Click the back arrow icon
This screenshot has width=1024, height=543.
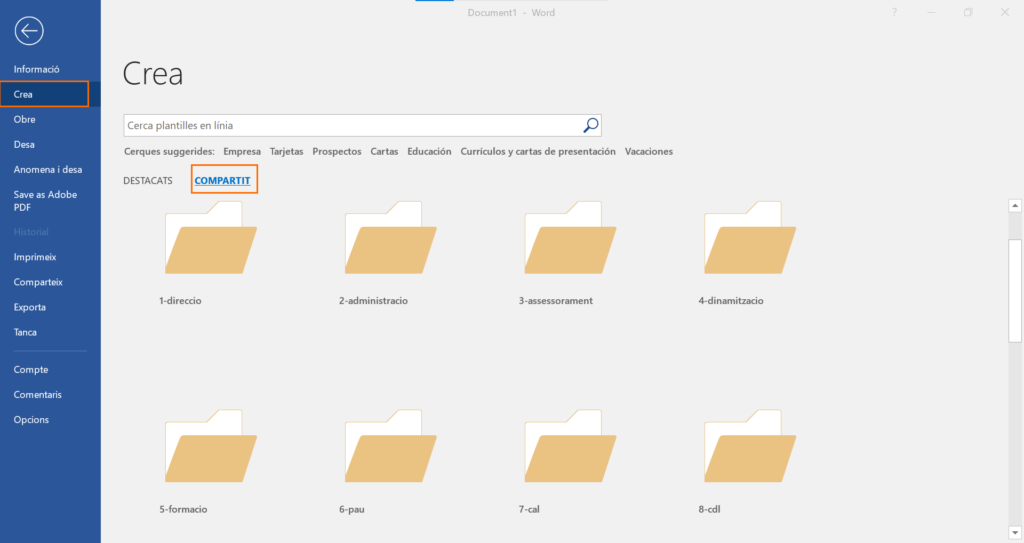pyautogui.click(x=29, y=32)
